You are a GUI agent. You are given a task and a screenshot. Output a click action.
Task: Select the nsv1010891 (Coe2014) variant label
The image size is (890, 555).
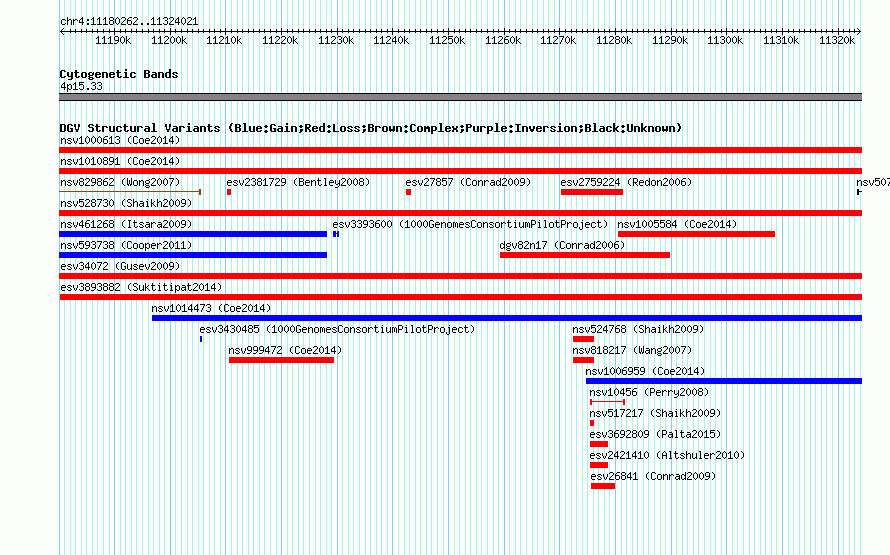pos(120,161)
